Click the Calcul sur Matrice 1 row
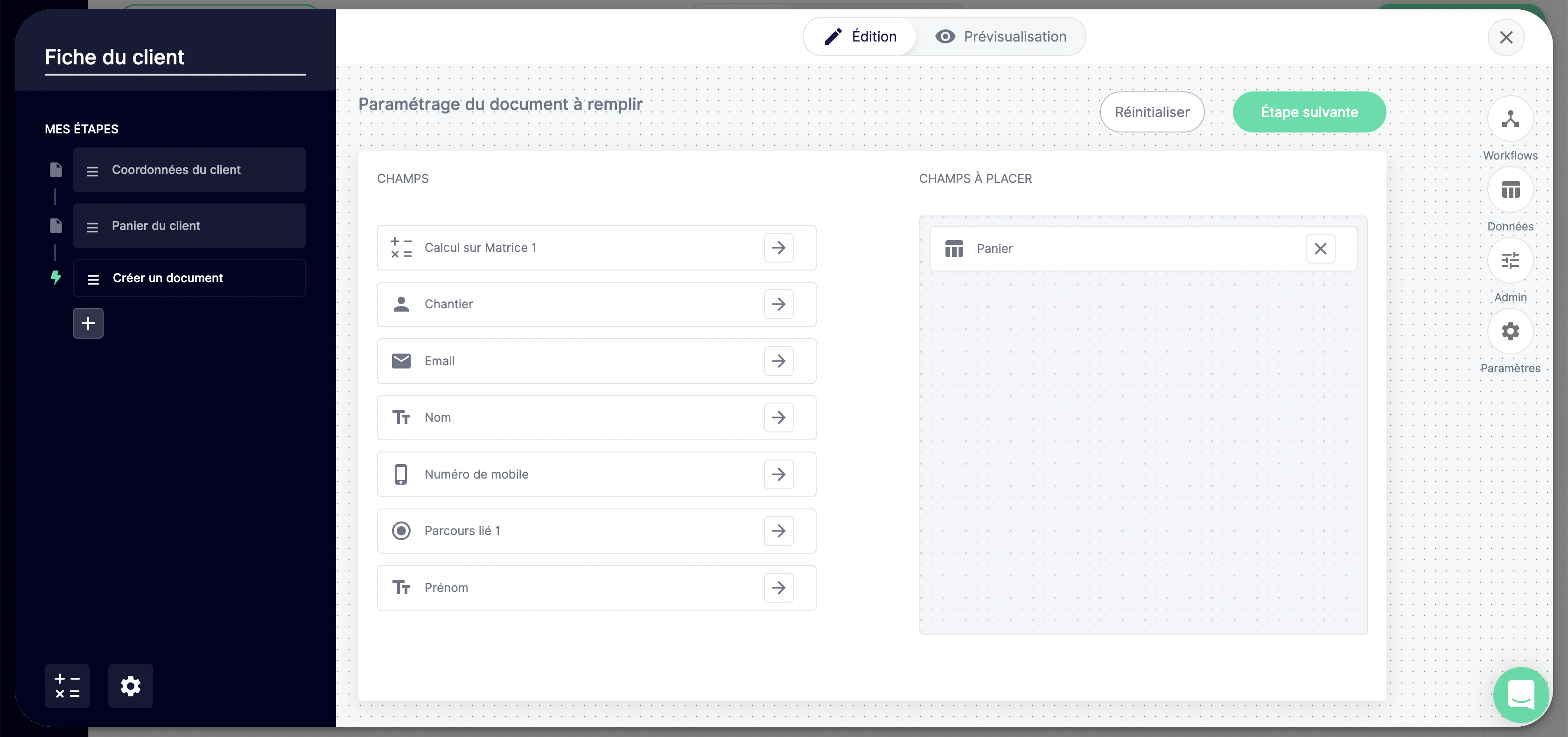Viewport: 1568px width, 737px height. coord(596,248)
